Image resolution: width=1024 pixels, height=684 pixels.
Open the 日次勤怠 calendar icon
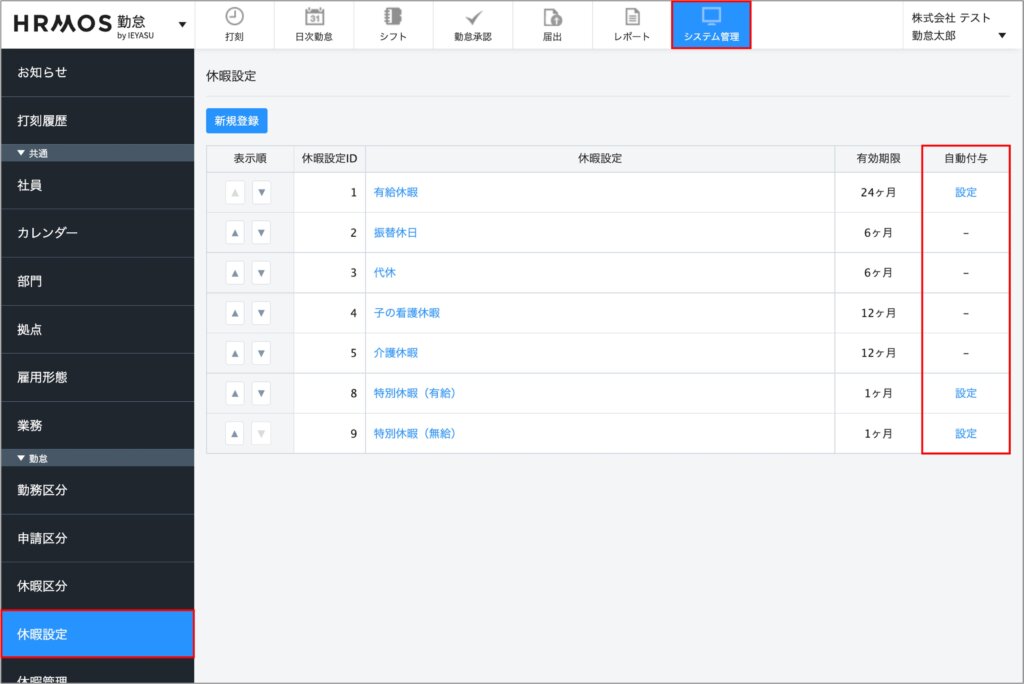(x=314, y=17)
